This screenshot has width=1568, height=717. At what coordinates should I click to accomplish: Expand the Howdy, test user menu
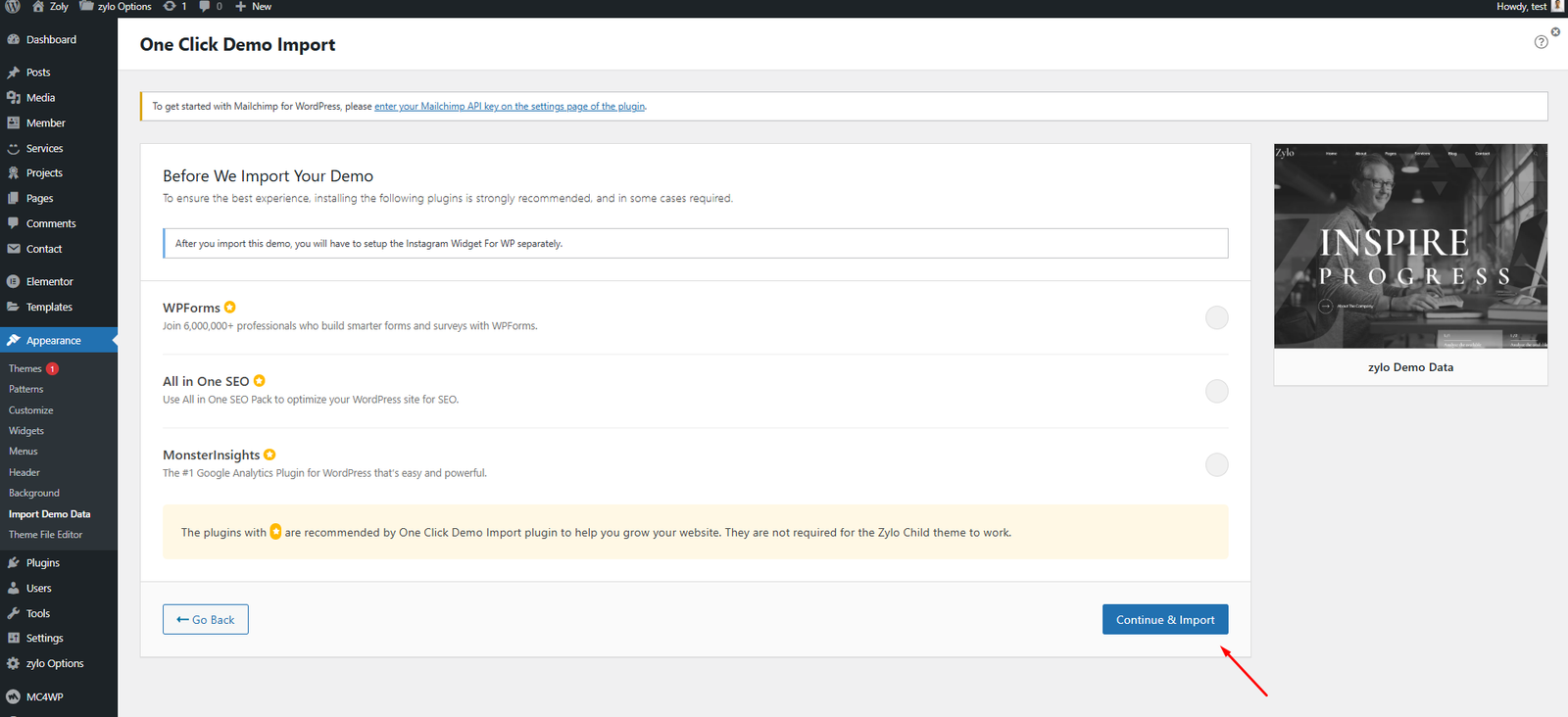point(1527,6)
